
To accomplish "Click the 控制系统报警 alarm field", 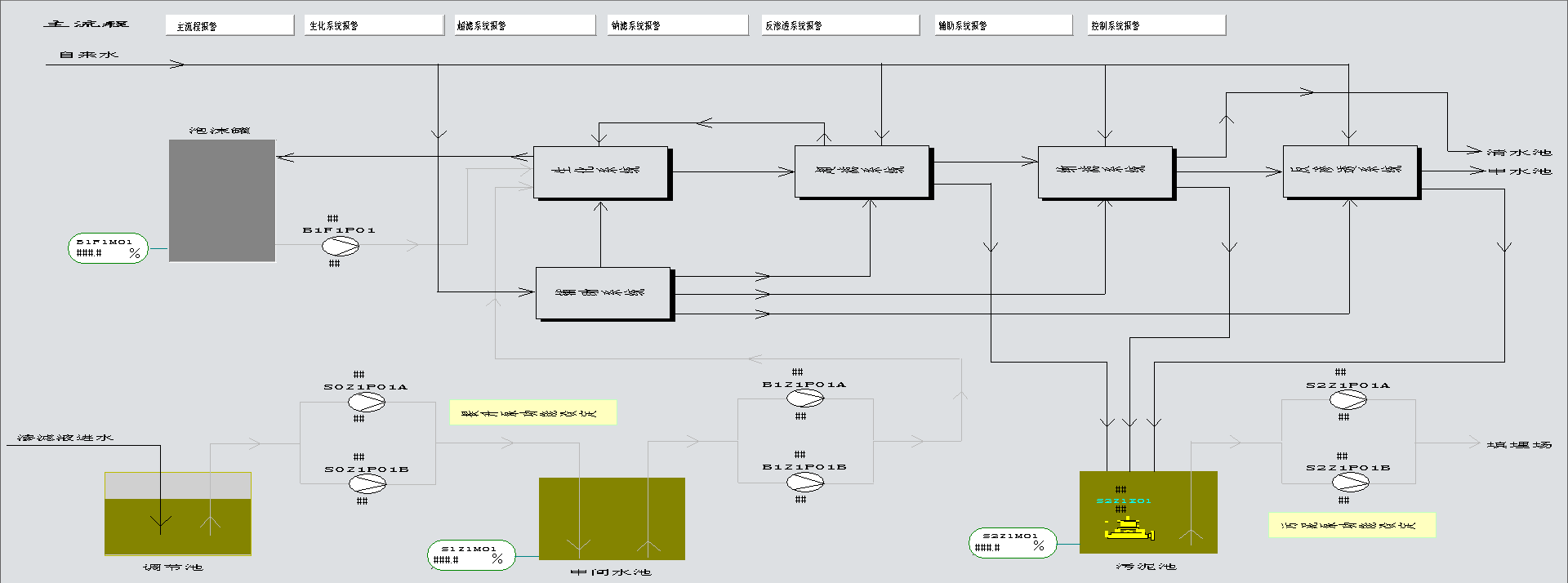I will [x=1156, y=25].
